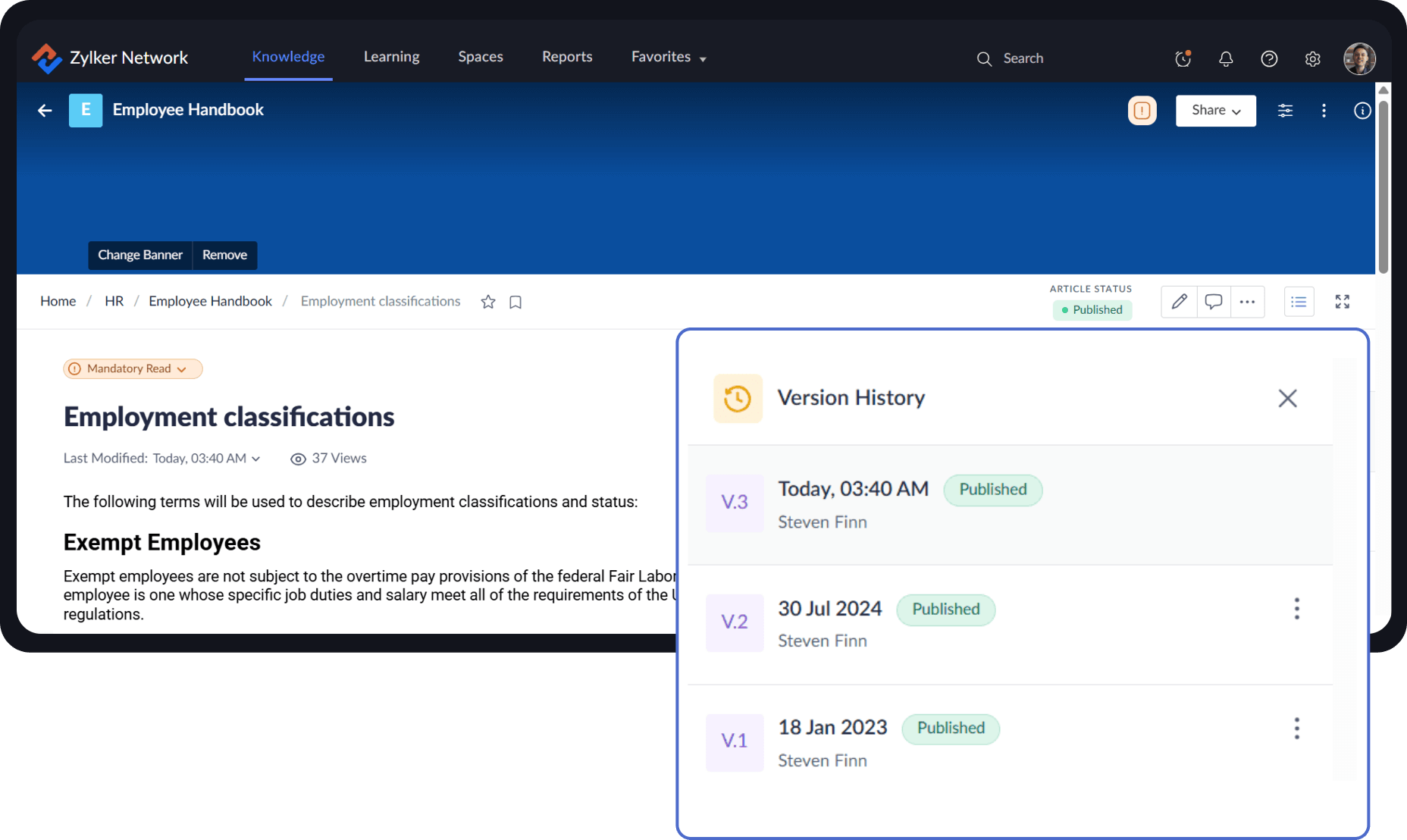Open options menu for version V.2
The width and height of the screenshot is (1407, 840).
(1296, 609)
